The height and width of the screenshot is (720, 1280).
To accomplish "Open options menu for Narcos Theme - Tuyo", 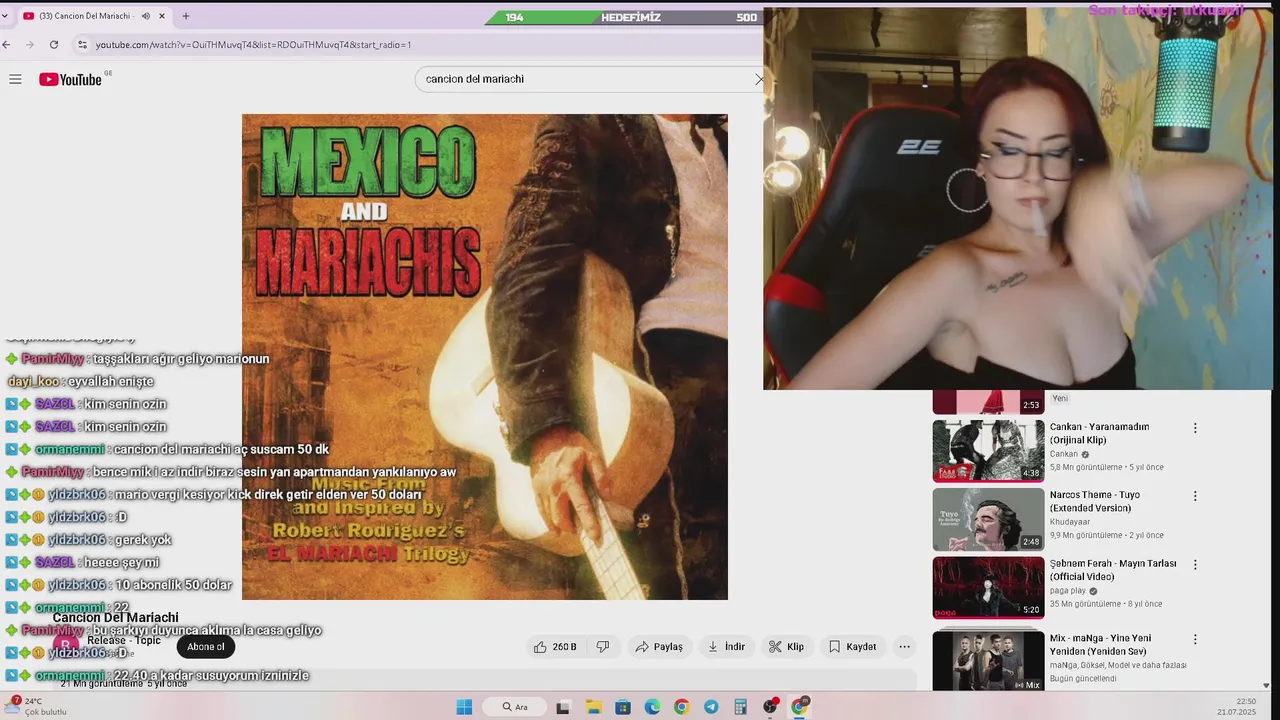I will click(x=1195, y=496).
